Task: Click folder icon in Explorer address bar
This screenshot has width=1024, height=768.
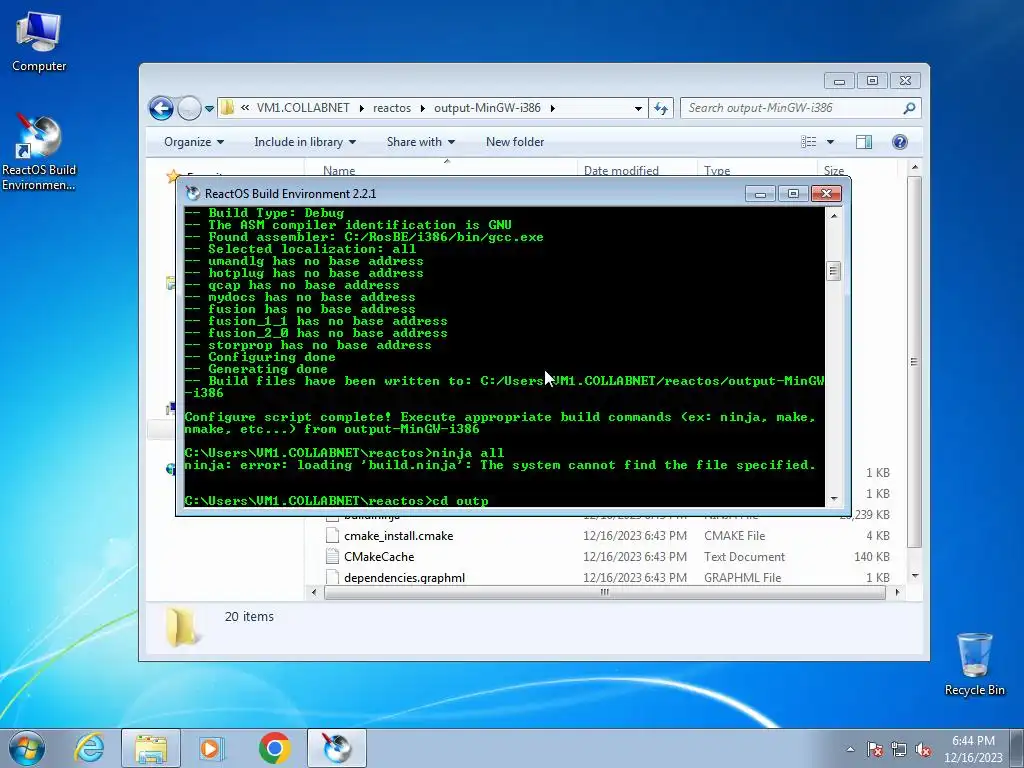Action: click(x=227, y=108)
